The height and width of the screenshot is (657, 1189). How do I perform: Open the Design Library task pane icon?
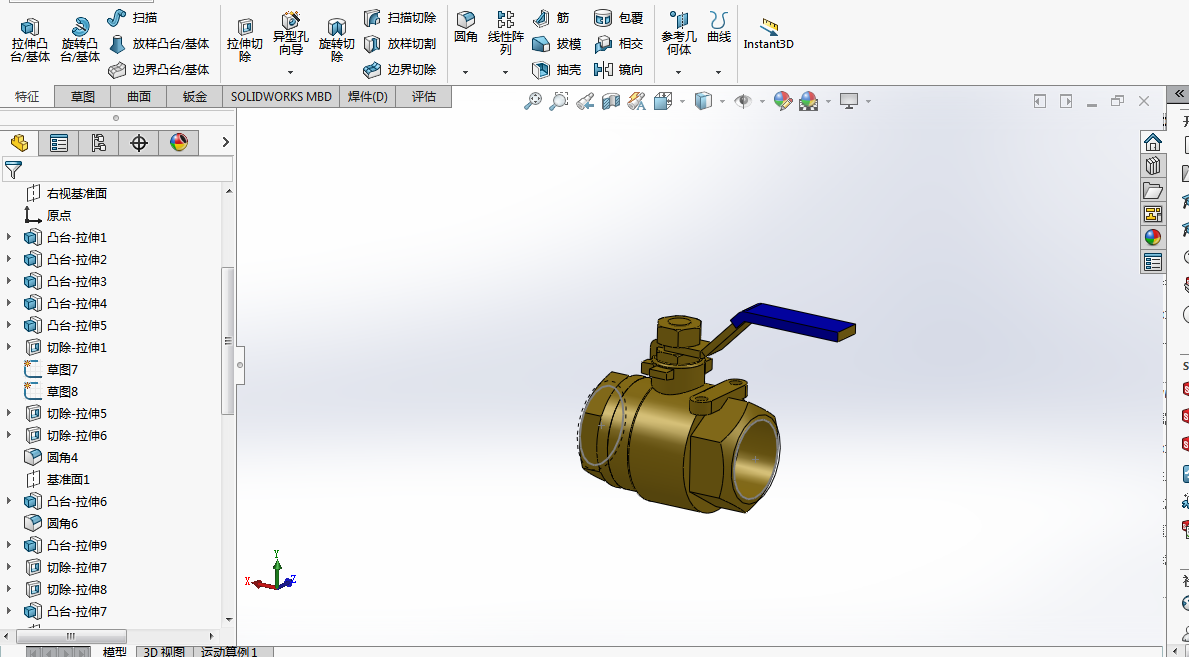(1153, 166)
